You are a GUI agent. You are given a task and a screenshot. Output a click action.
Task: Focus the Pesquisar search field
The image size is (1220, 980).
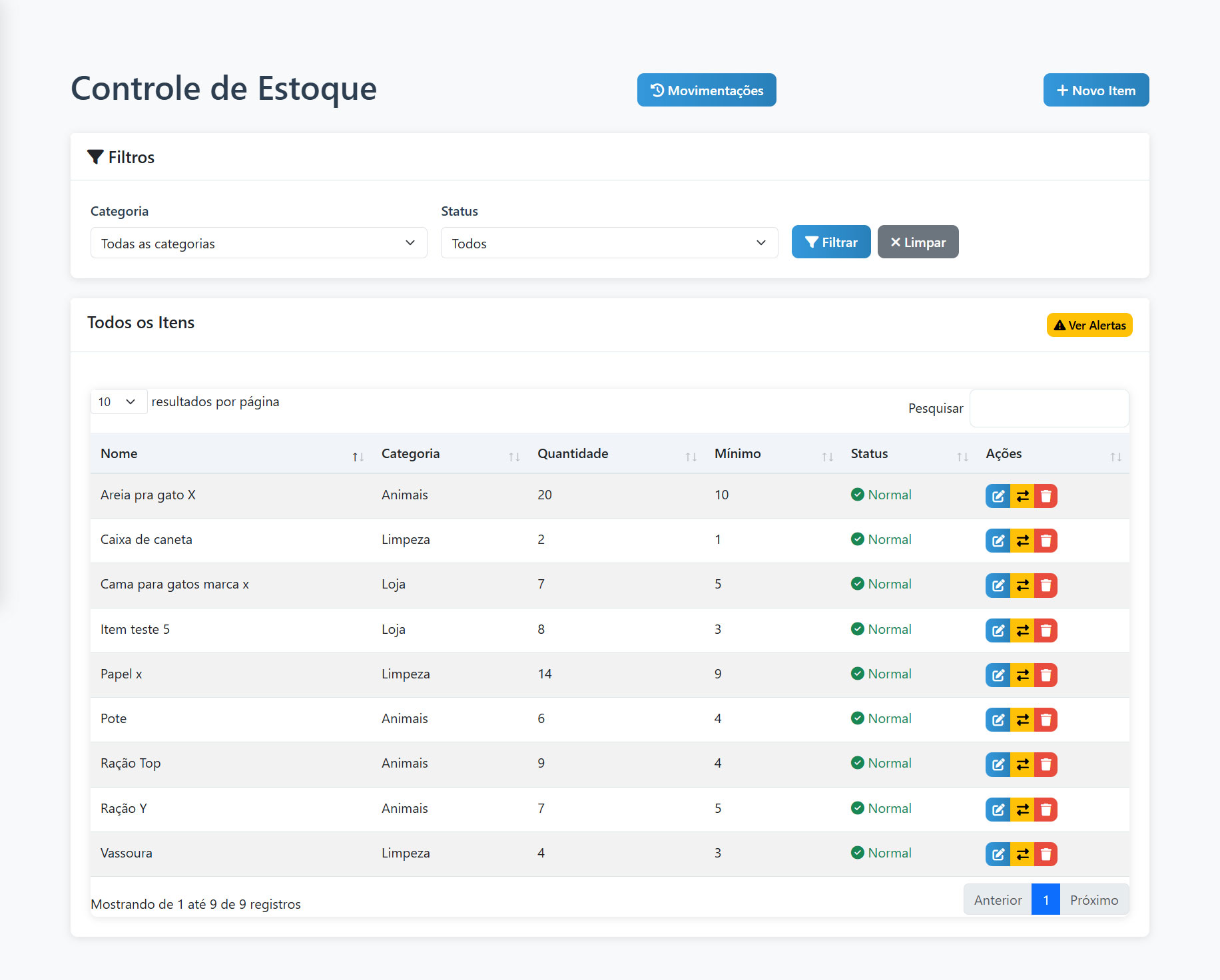[x=1049, y=408]
